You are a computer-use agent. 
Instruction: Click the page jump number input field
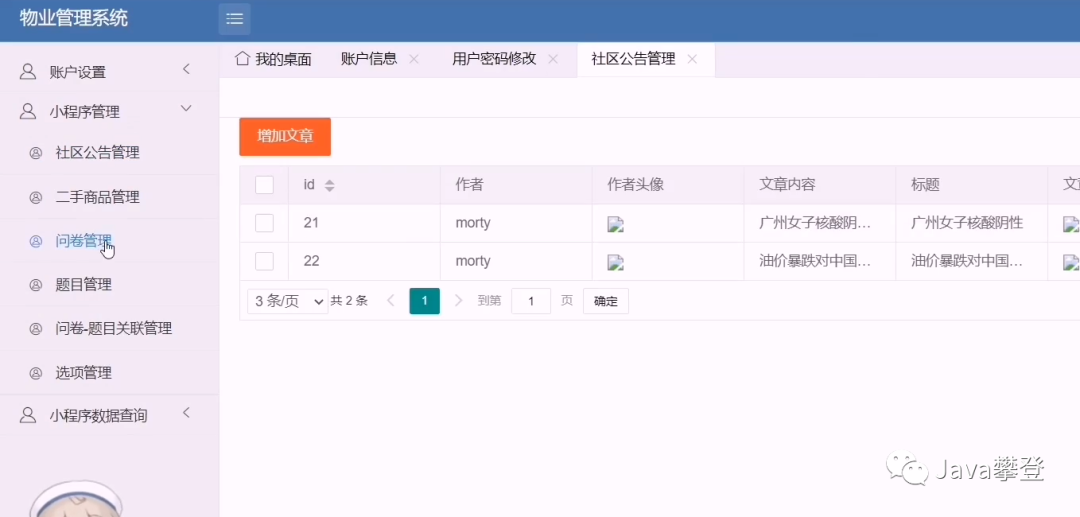click(x=531, y=301)
